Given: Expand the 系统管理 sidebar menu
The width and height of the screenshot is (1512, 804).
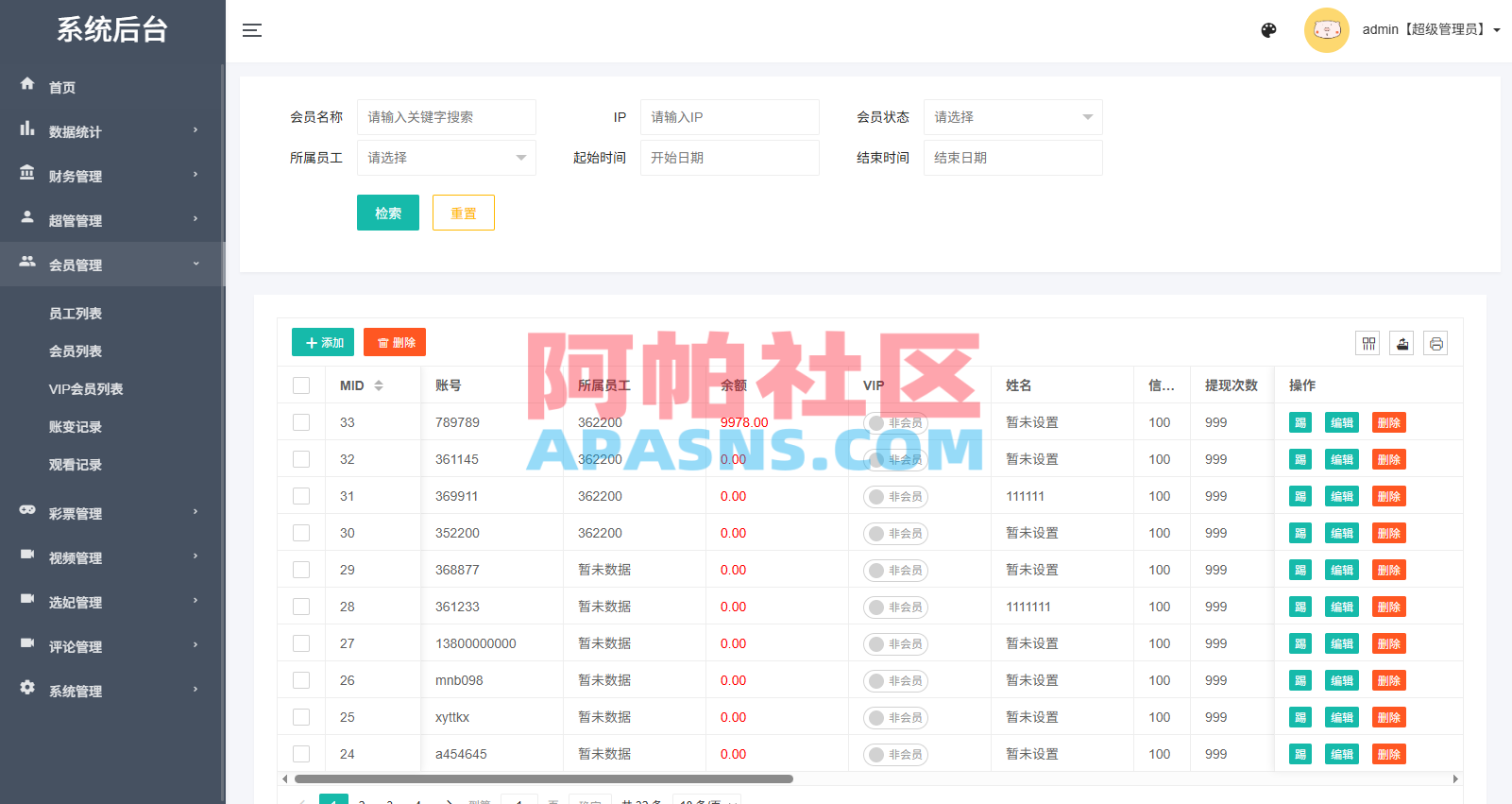Looking at the screenshot, I should [112, 691].
